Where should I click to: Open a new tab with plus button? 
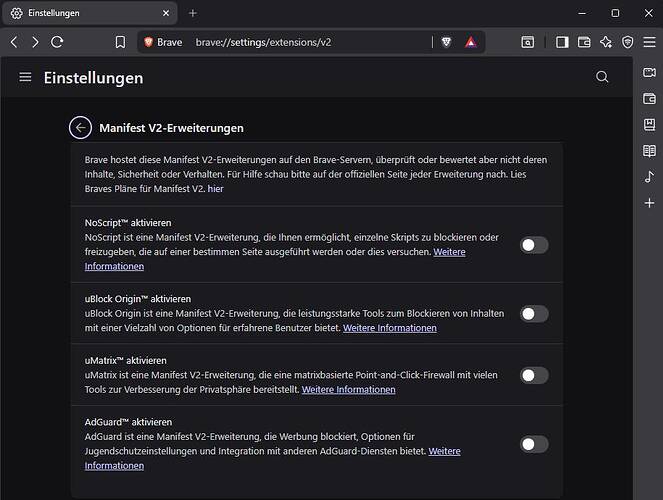pyautogui.click(x=193, y=13)
